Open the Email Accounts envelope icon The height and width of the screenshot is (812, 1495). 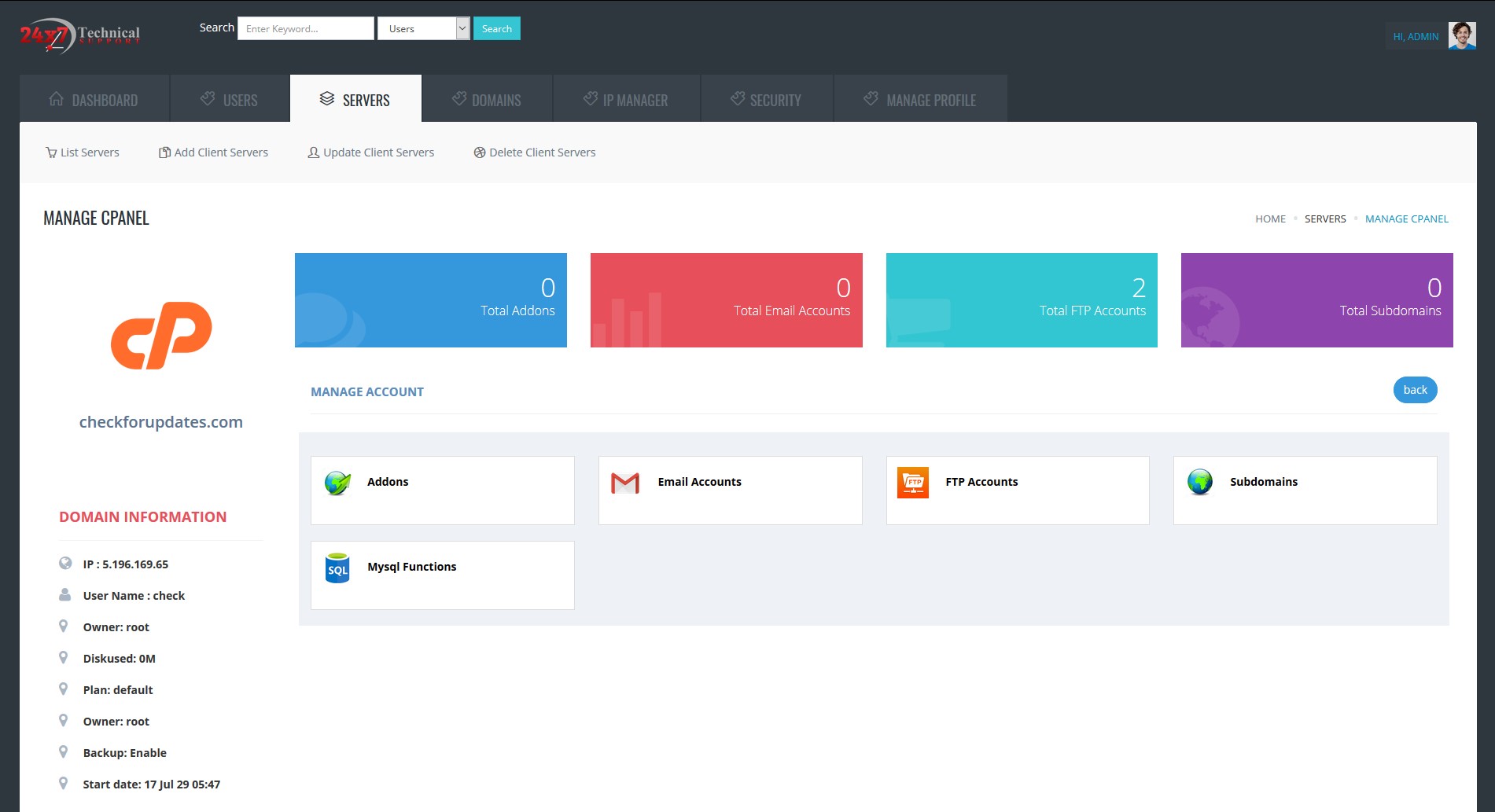(625, 483)
